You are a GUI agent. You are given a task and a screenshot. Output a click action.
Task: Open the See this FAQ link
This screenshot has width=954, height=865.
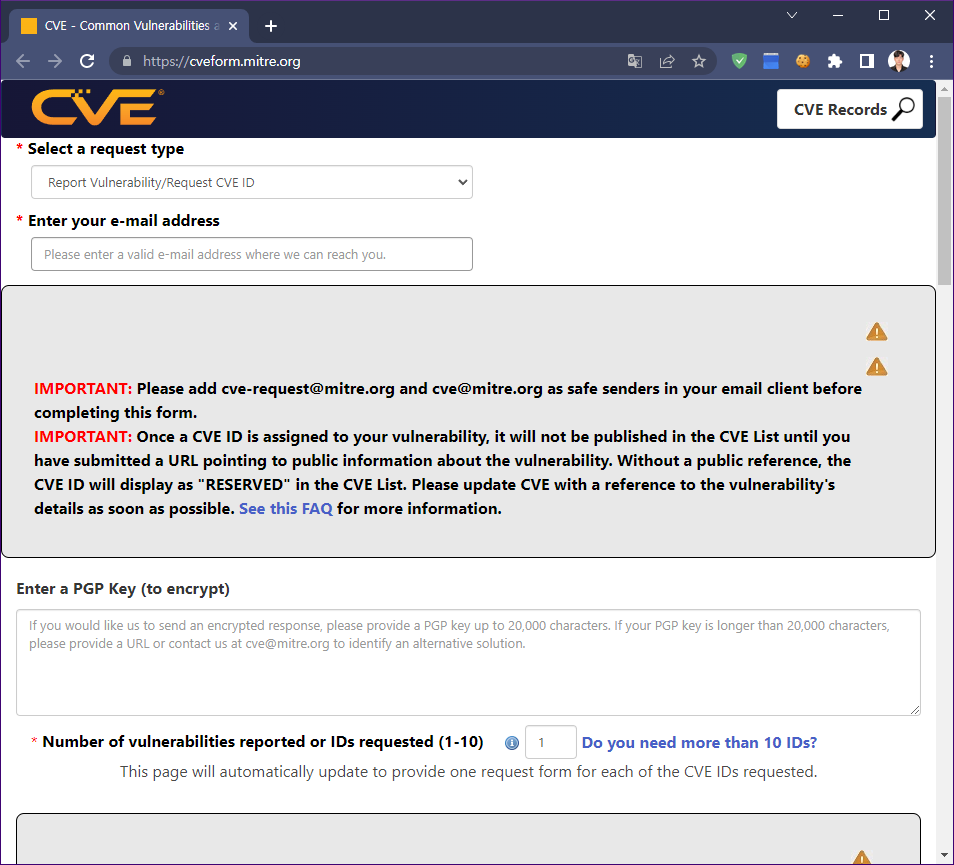286,509
